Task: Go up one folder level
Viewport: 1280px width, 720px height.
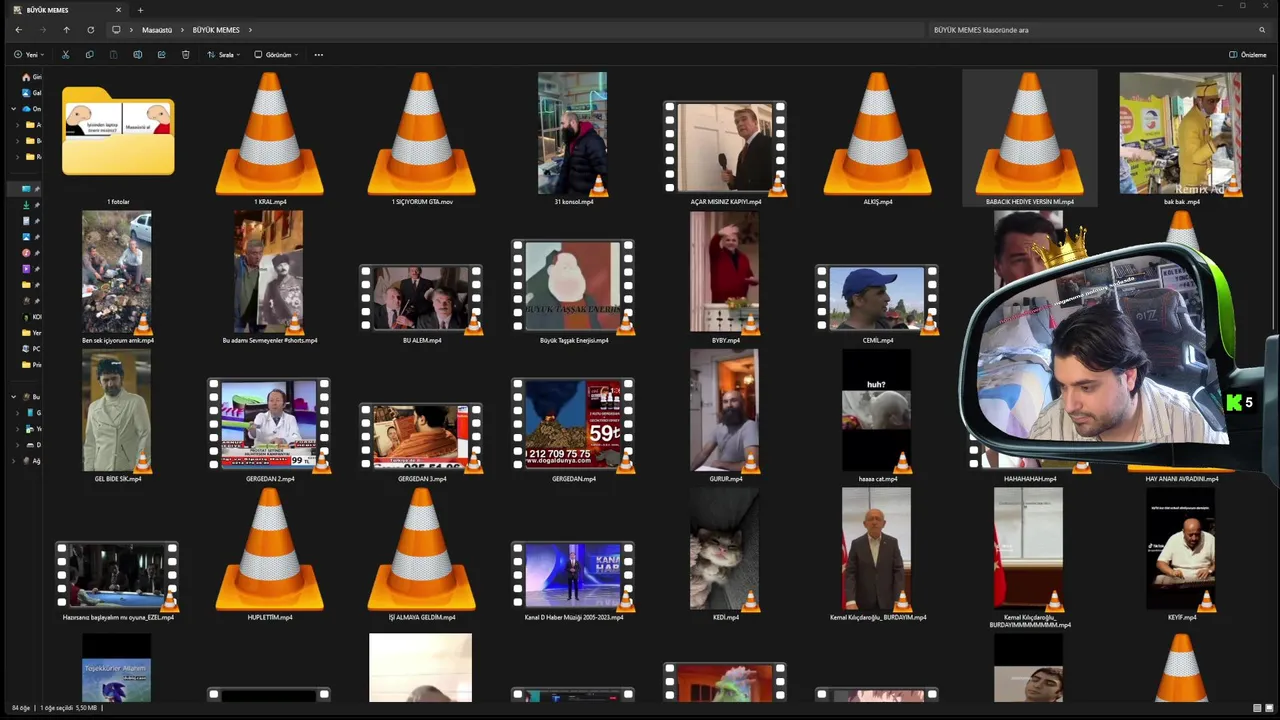Action: (x=66, y=30)
